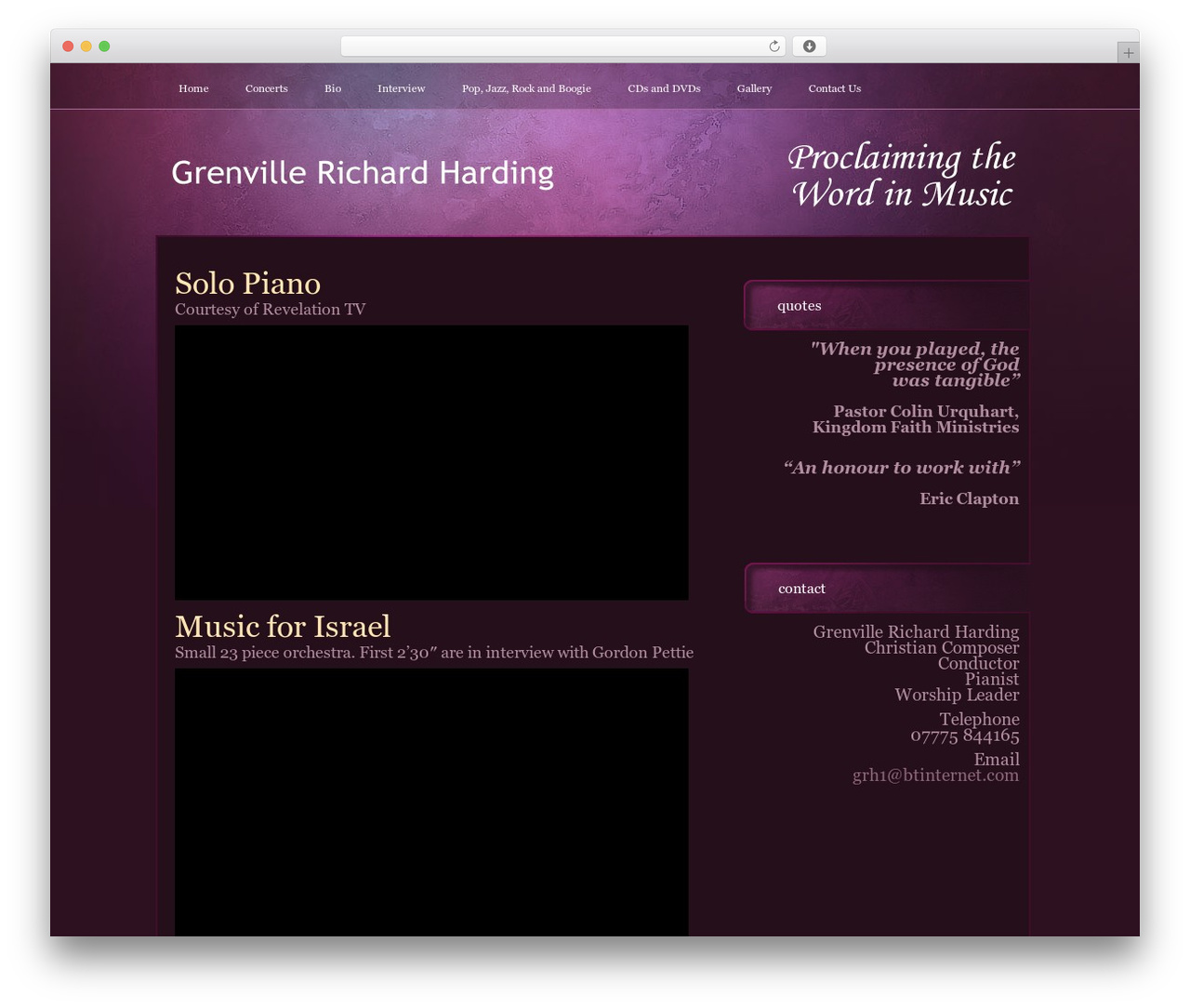Select Pop, Jazz, Rock and Boogie
1190x1008 pixels.
526,88
